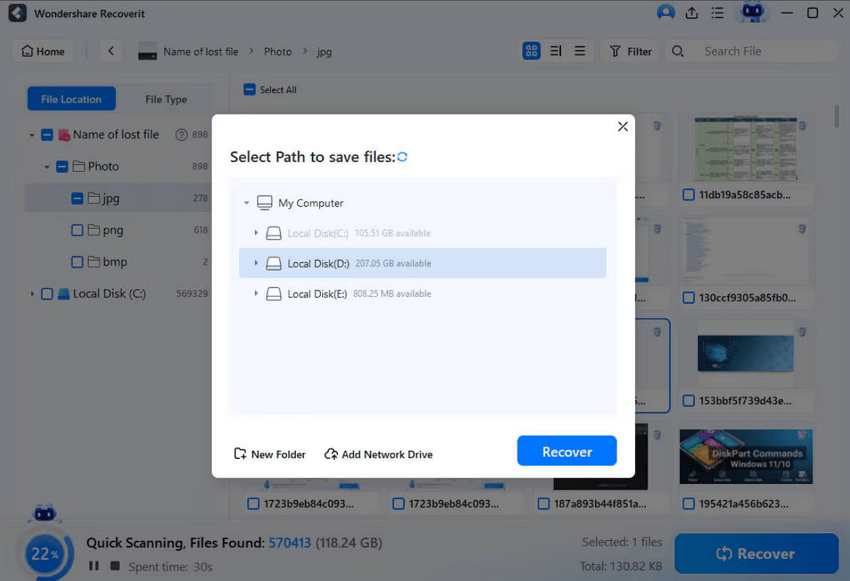The height and width of the screenshot is (581, 850).
Task: Expand Local Disk(E:) in the path dialog
Action: pos(253,293)
